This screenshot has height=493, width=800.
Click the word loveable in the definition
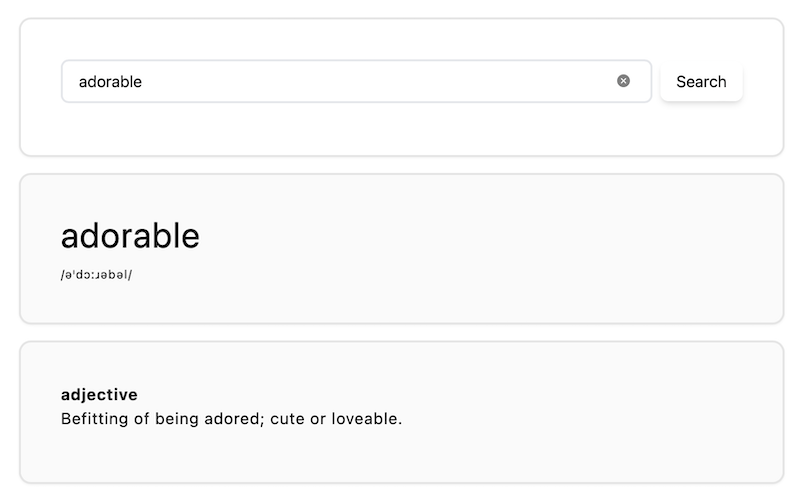366,419
